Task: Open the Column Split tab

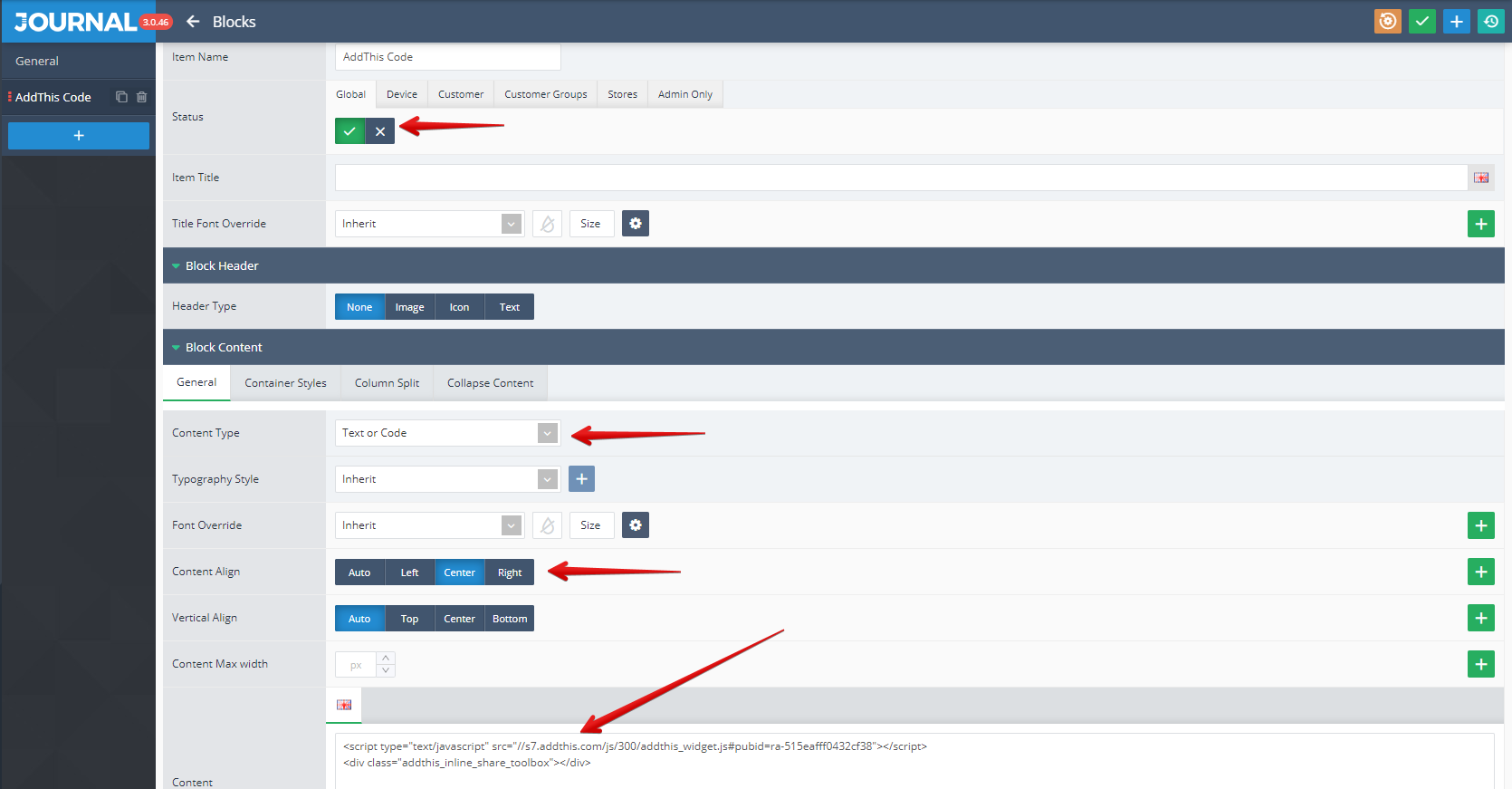Action: pos(388,383)
